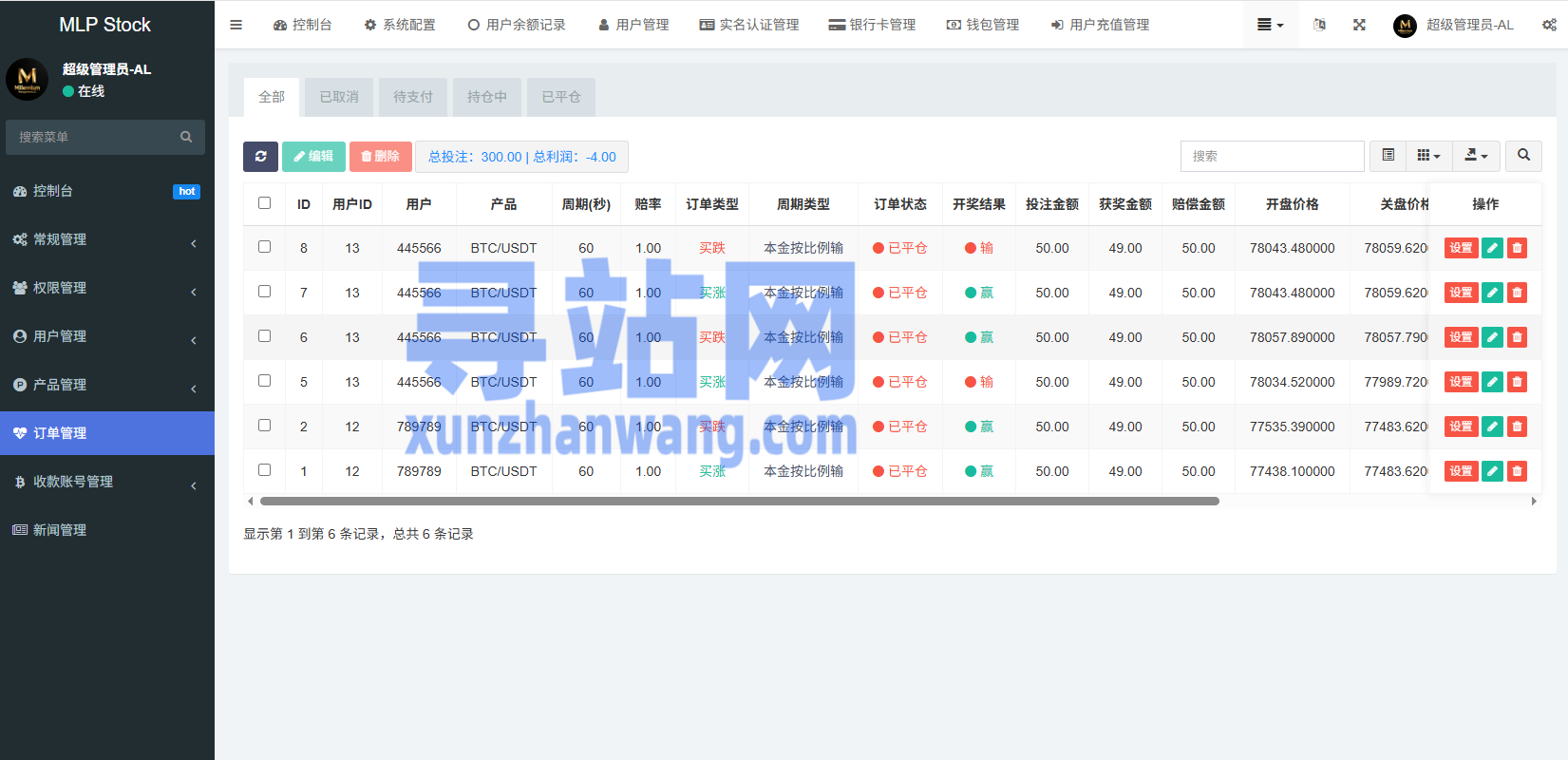Select the checkbox for order ID 6
The image size is (1568, 760).
(264, 336)
